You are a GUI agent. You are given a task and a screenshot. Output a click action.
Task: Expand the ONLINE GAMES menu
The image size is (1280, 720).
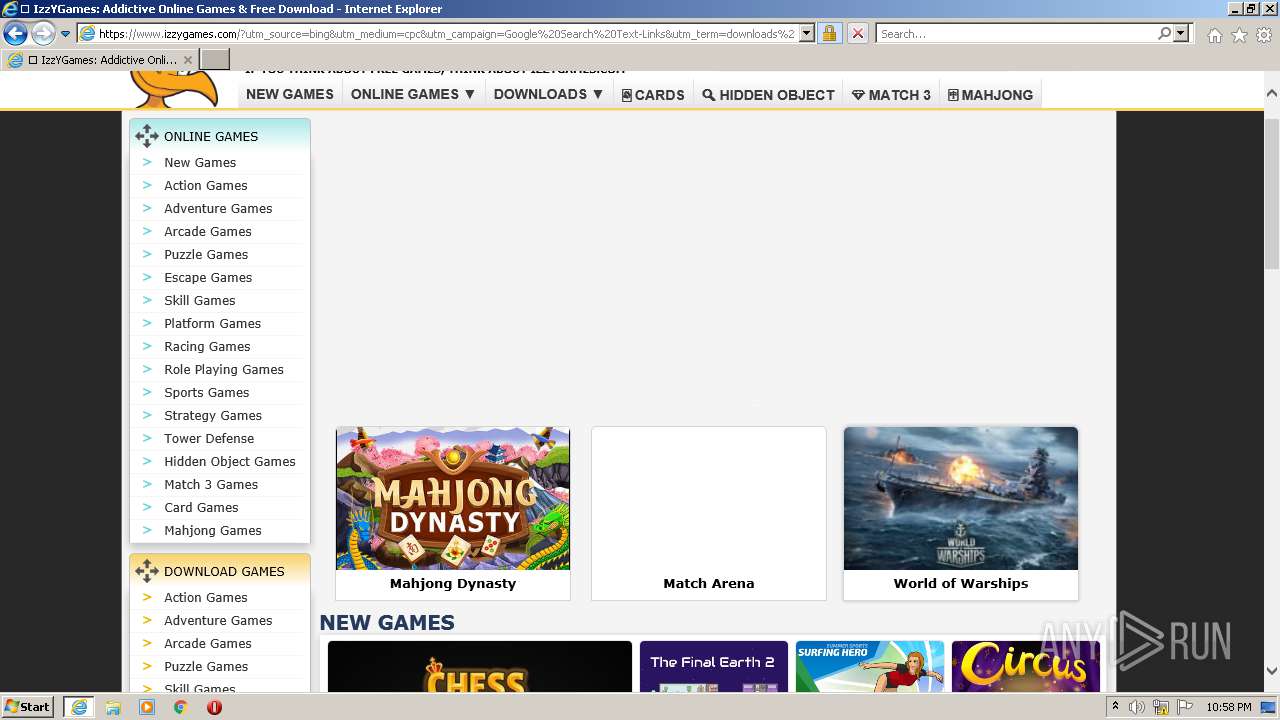413,94
